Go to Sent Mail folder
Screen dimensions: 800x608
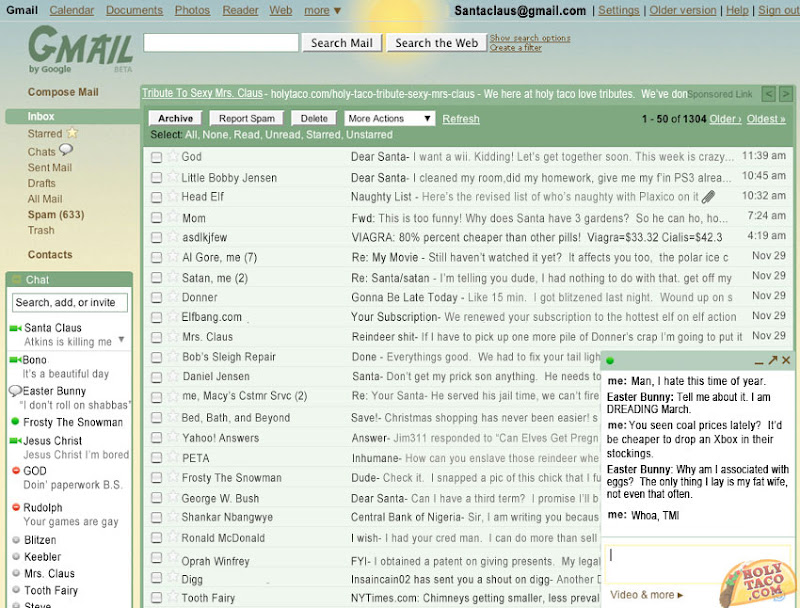point(49,167)
